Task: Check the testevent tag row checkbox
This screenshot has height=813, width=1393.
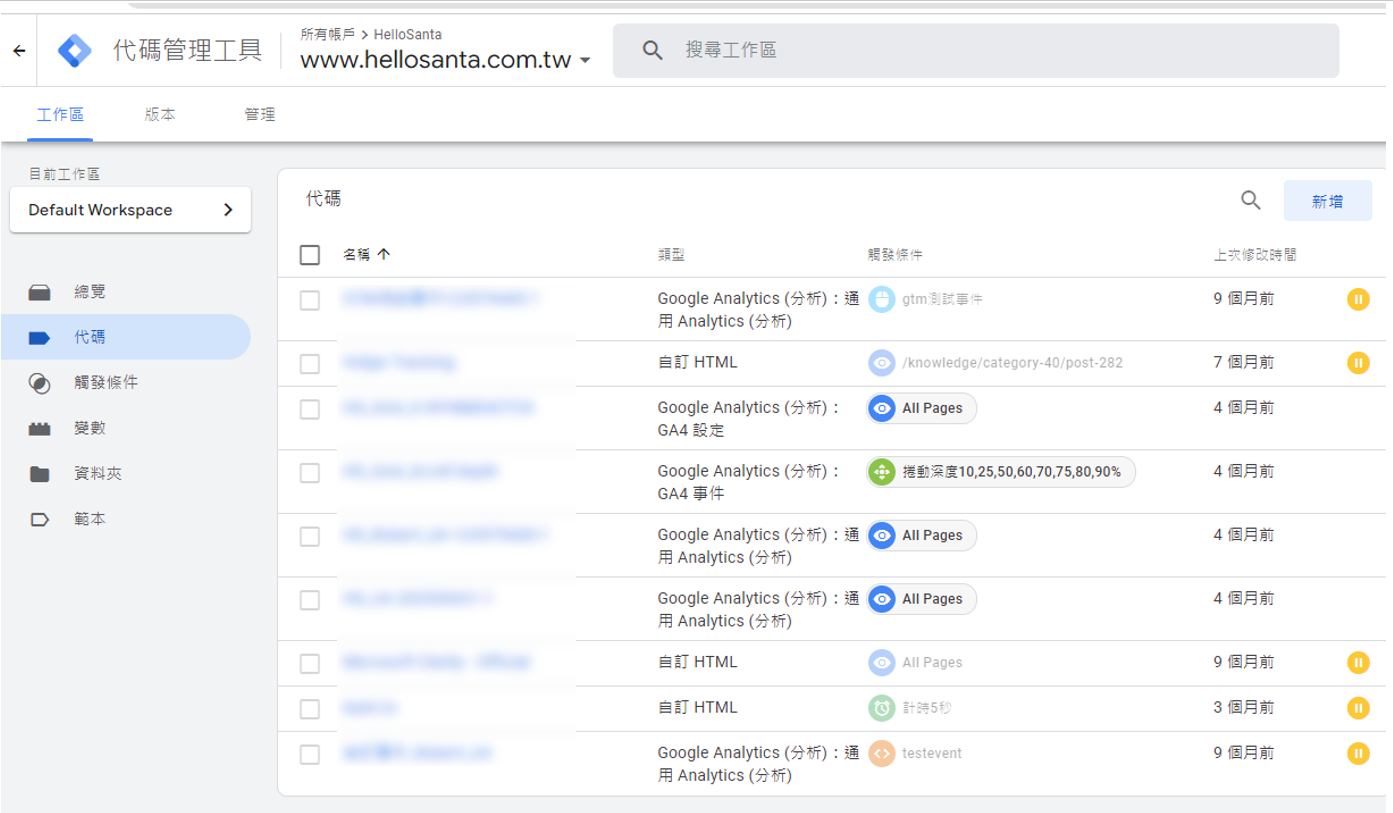Action: [310, 754]
